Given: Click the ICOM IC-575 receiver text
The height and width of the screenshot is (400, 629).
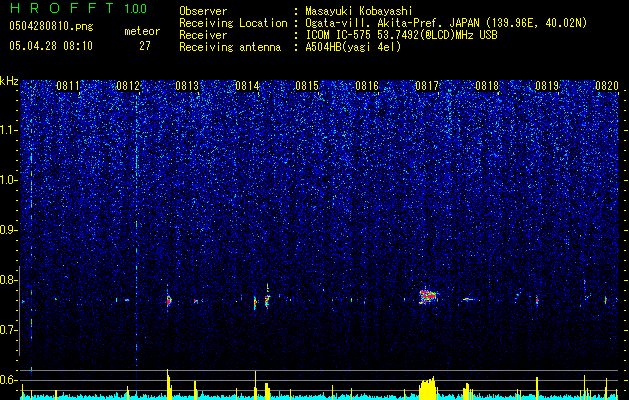Looking at the screenshot, I should [401, 35].
